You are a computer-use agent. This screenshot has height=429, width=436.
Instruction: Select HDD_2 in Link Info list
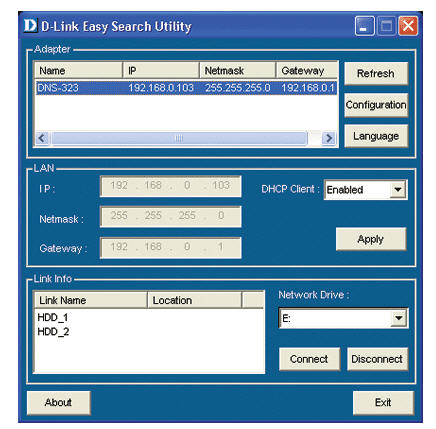(x=53, y=332)
